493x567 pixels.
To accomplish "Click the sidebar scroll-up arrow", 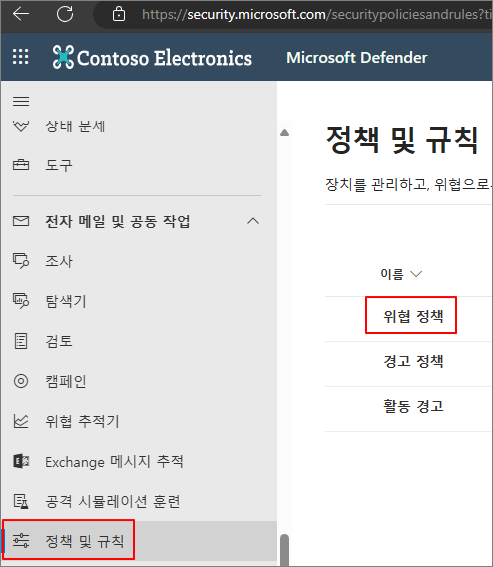I will tap(285, 133).
